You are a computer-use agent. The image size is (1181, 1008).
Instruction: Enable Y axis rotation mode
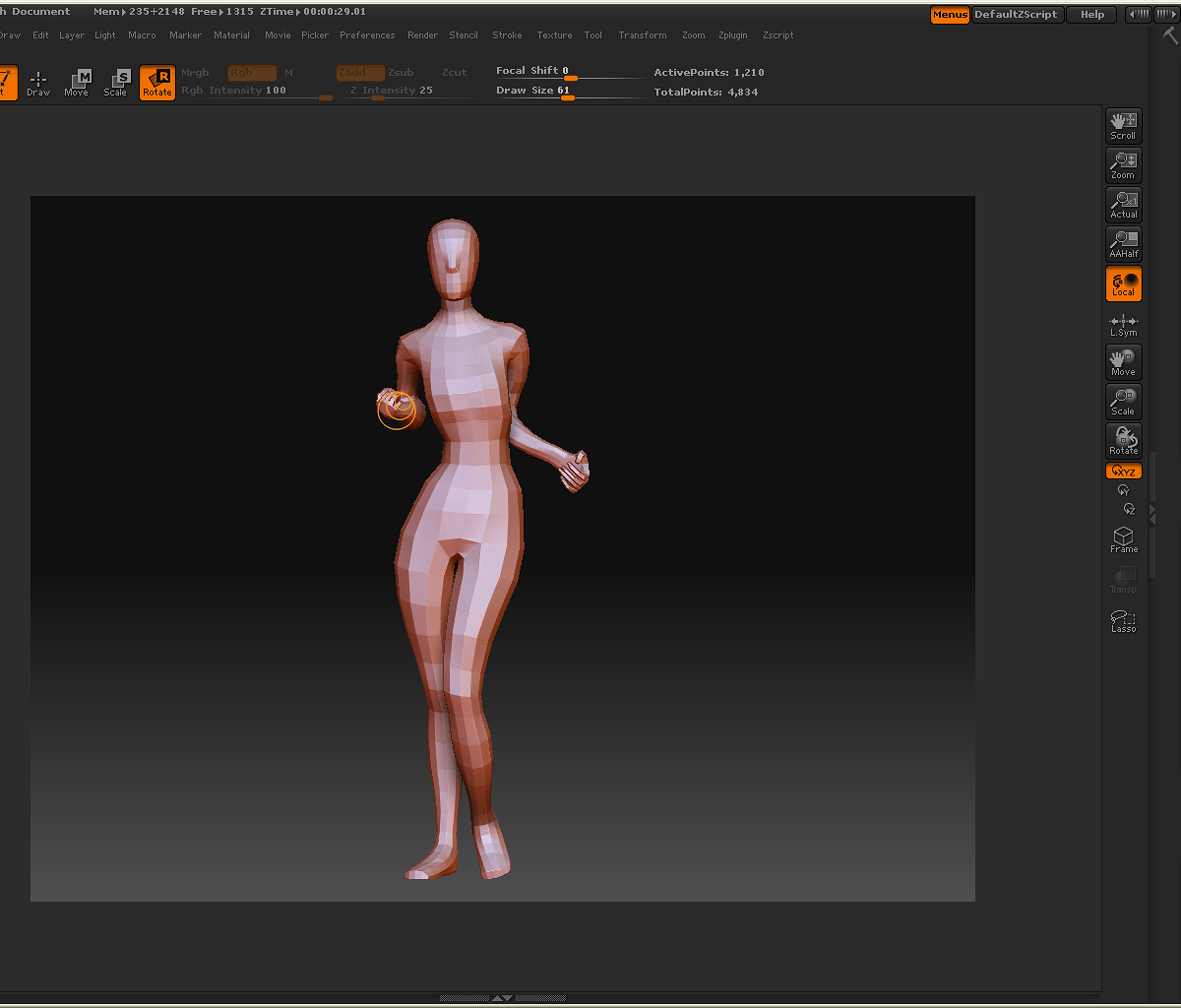click(1123, 489)
